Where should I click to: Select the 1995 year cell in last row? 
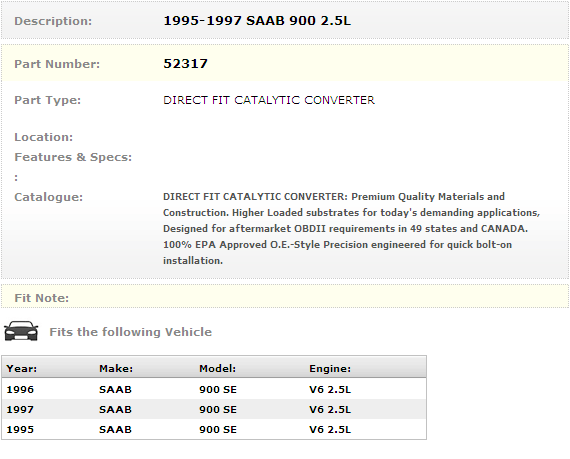pyautogui.click(x=20, y=430)
